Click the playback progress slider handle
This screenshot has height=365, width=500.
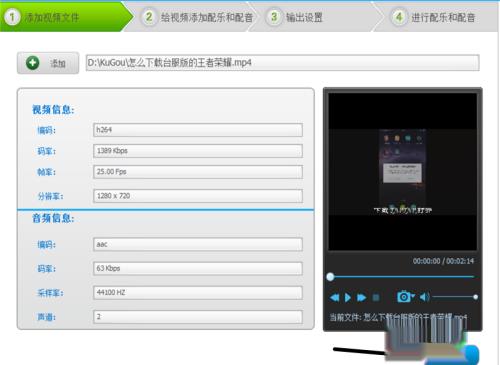pyautogui.click(x=330, y=277)
